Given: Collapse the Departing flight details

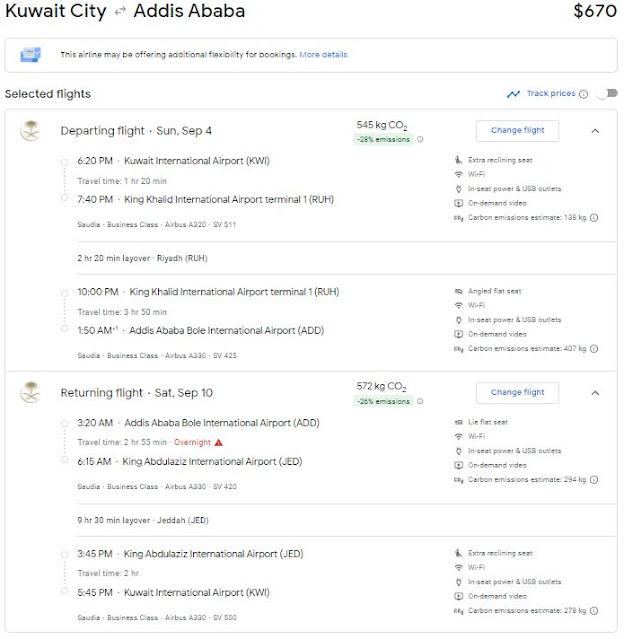Looking at the screenshot, I should click(x=595, y=131).
